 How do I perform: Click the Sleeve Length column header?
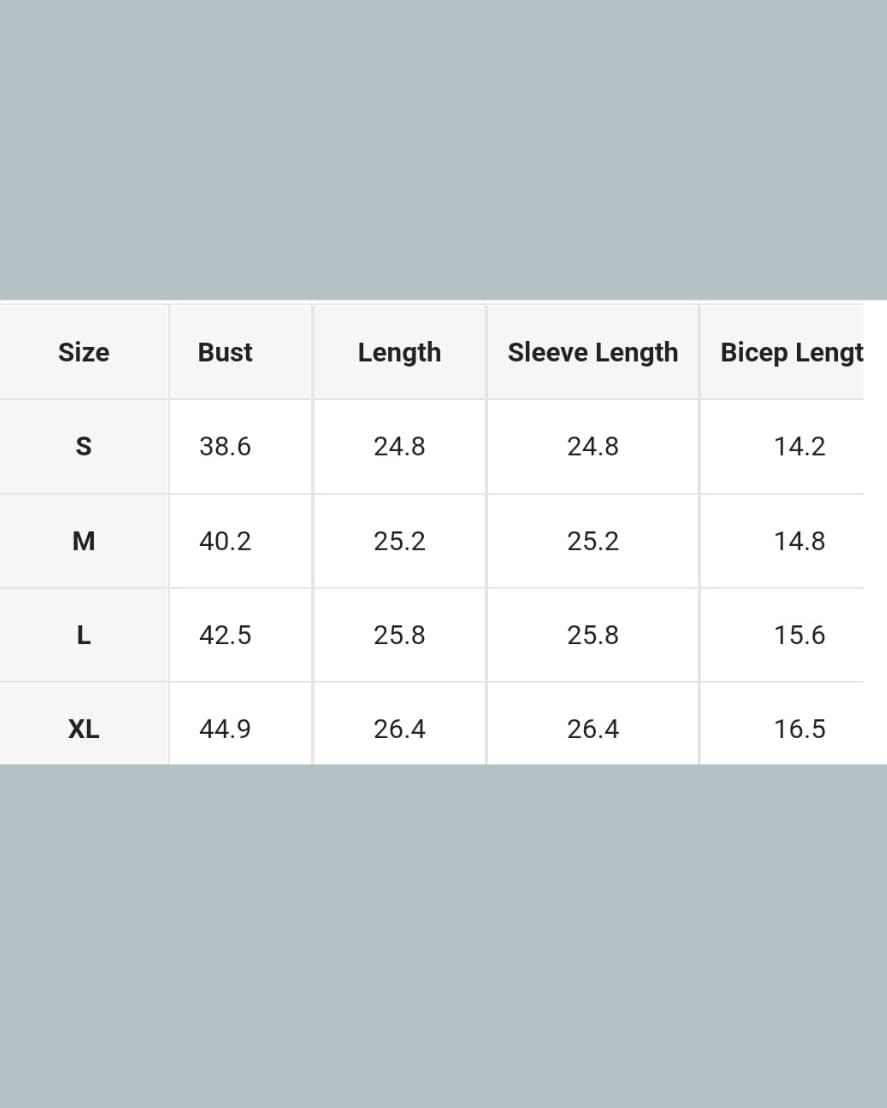[x=592, y=352]
